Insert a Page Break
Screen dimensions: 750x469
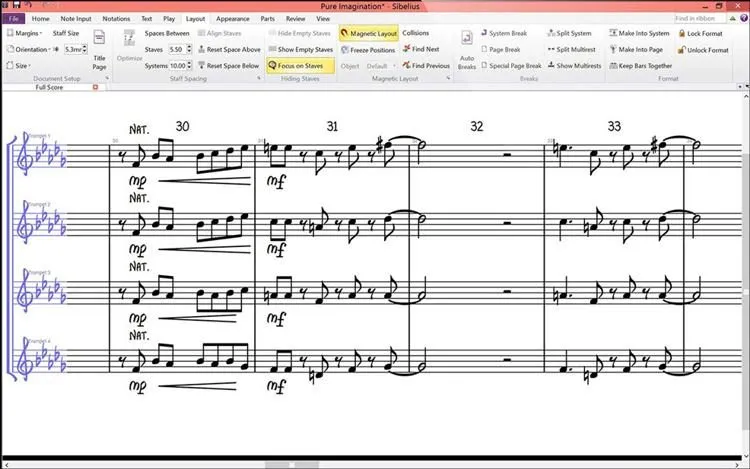pos(500,49)
